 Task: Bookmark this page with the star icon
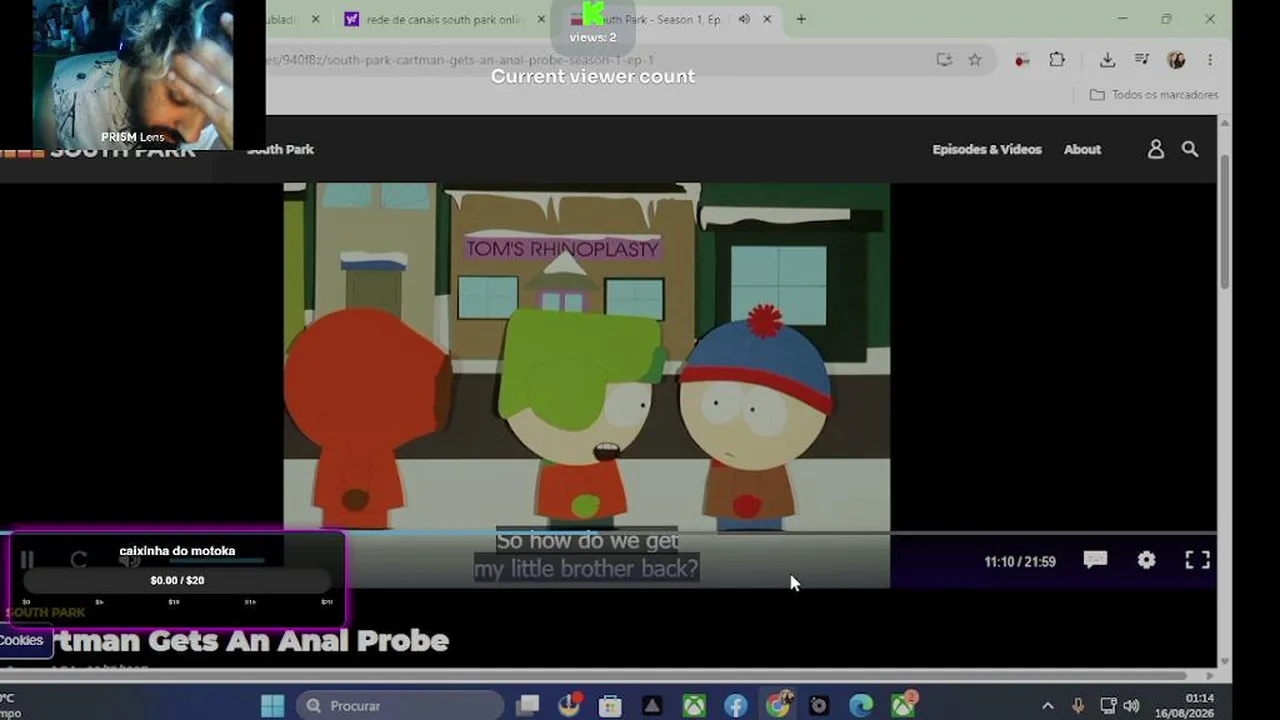click(x=975, y=60)
